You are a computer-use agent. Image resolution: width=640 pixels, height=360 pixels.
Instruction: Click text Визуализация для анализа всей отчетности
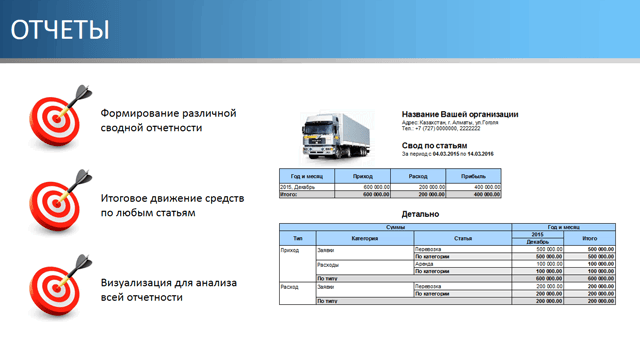tap(169, 290)
